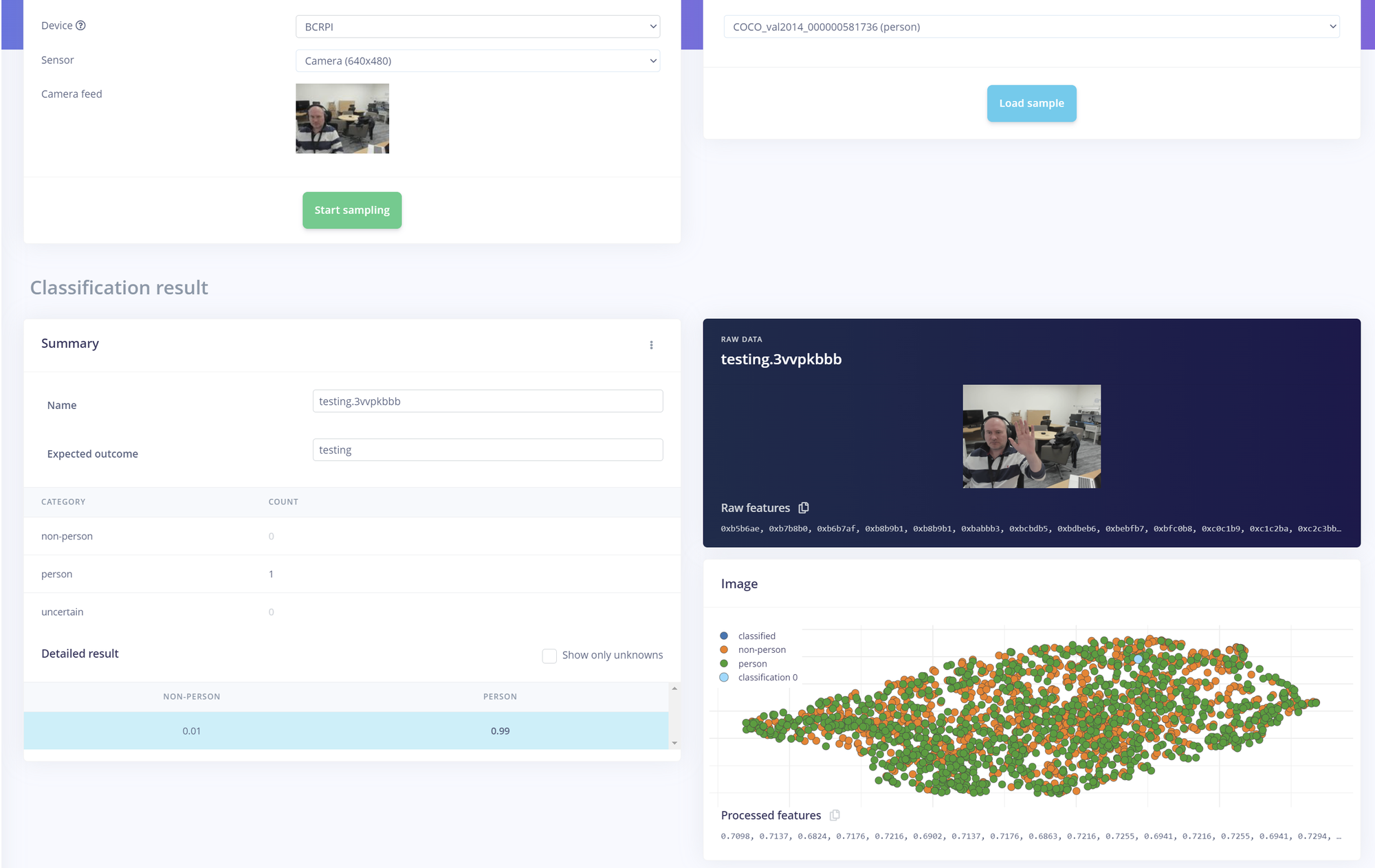Screen dimensions: 1375x868
Task: Open the Summary three-dot options menu
Action: [x=651, y=345]
